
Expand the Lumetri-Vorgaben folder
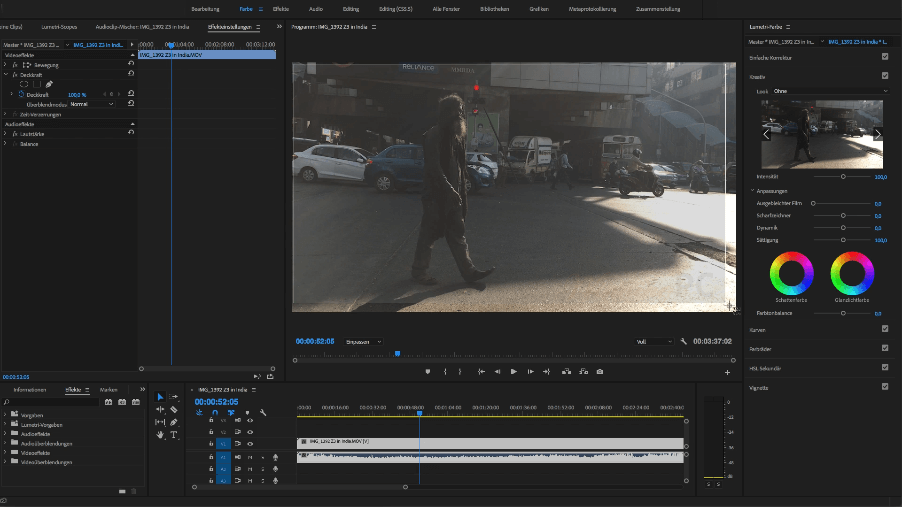click(x=5, y=425)
